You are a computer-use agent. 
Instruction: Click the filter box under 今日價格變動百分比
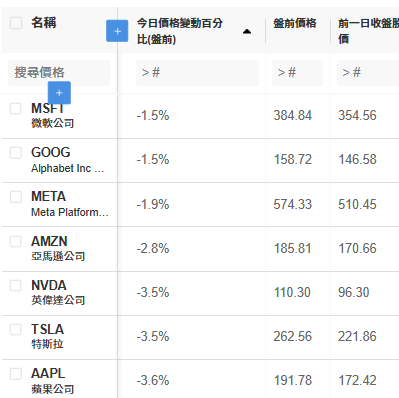tap(197, 73)
